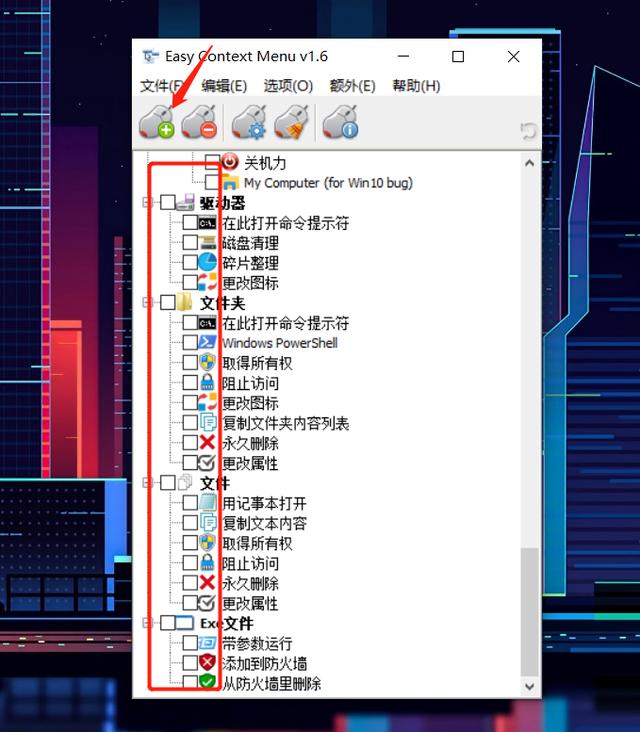This screenshot has height=732, width=640.
Task: Click the scrollbar down arrow
Action: point(529,686)
